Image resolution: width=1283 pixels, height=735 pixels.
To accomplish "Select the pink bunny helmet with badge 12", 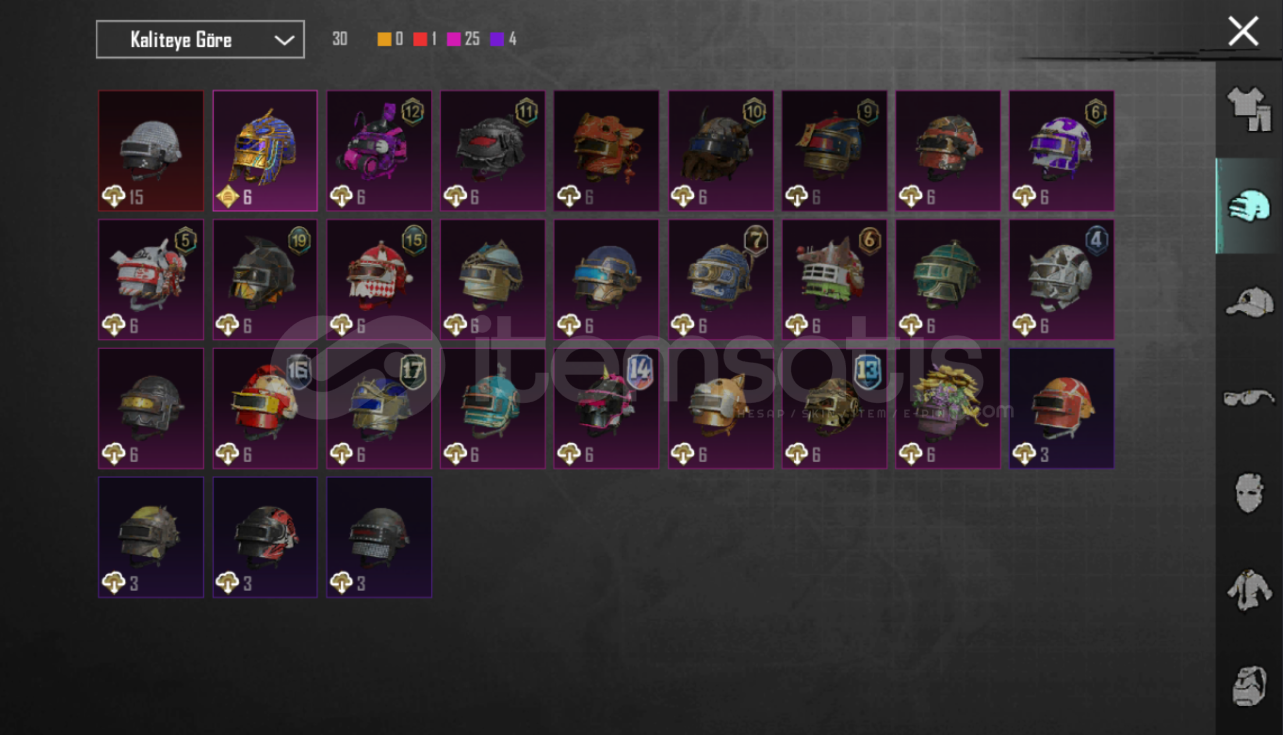I will click(x=379, y=151).
